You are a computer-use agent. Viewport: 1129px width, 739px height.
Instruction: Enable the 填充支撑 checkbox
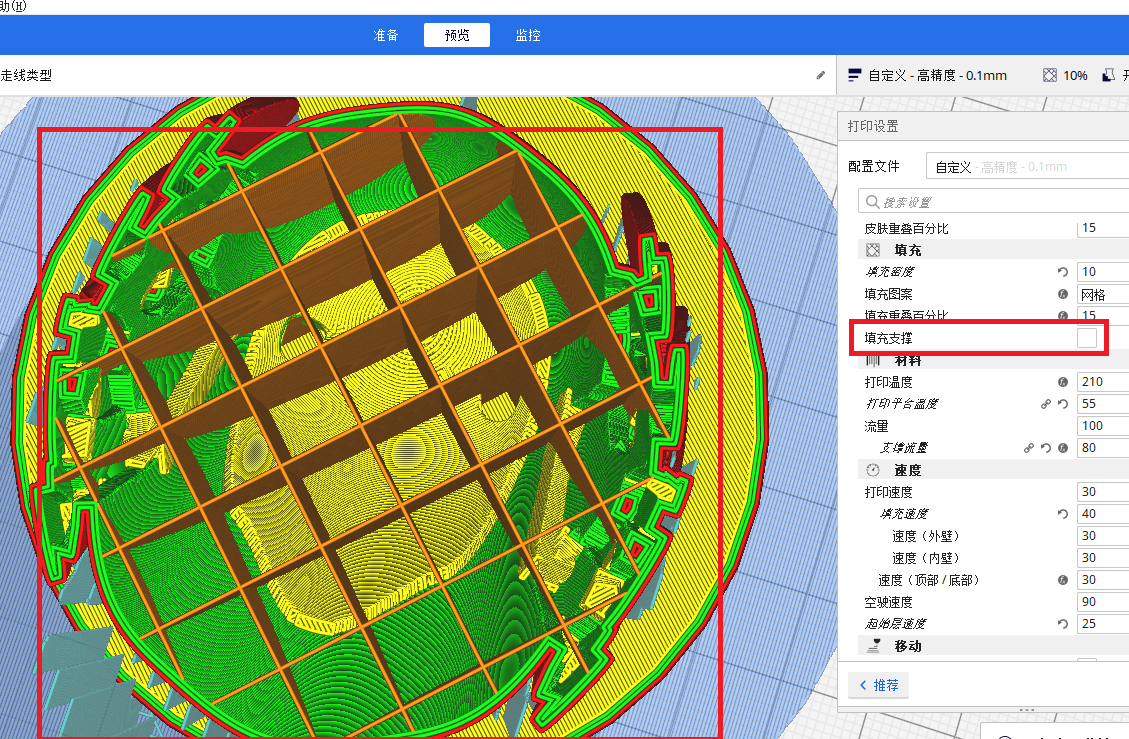[x=1086, y=339]
